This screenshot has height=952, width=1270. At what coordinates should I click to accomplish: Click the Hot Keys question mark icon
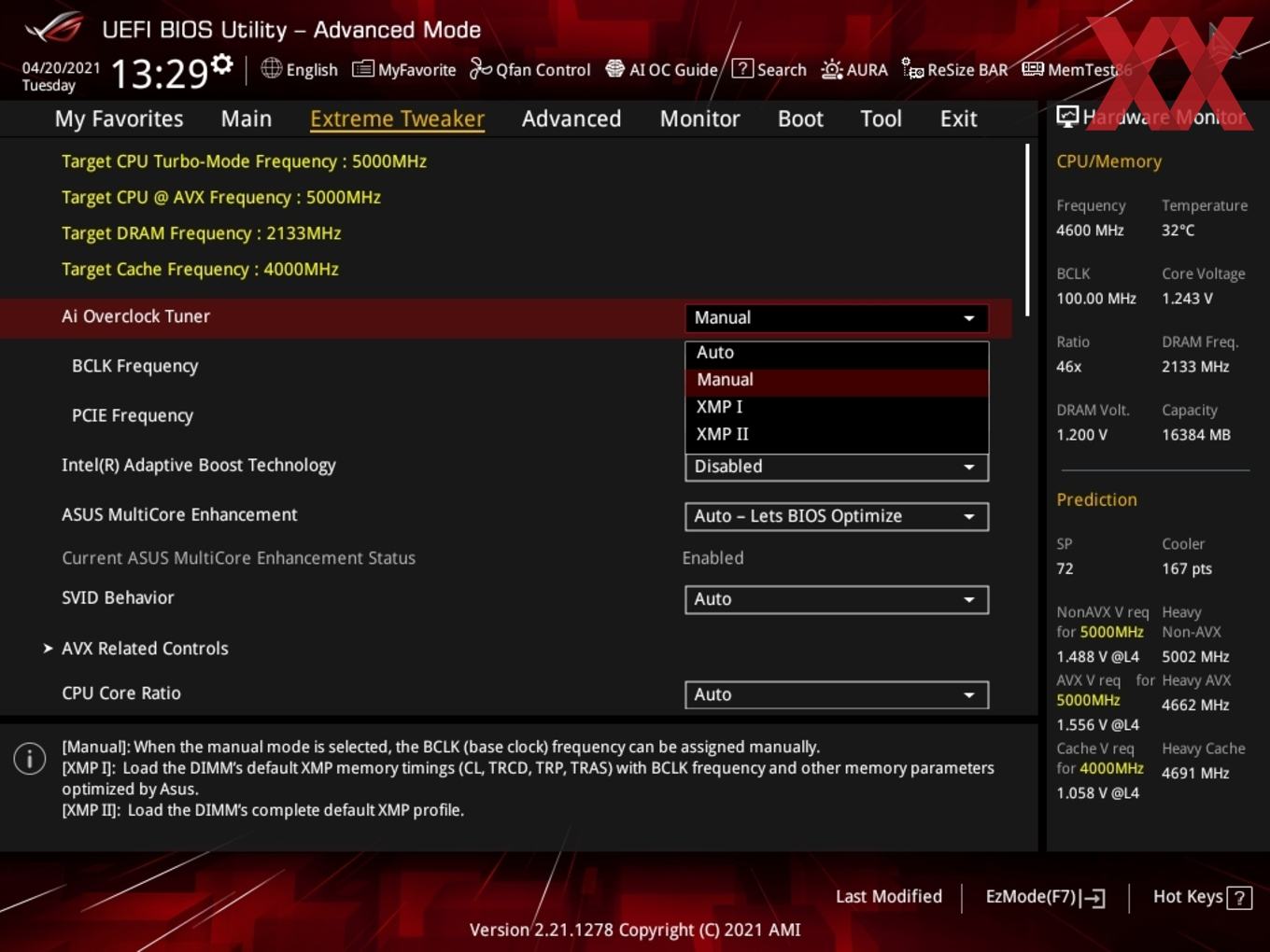coord(1239,898)
